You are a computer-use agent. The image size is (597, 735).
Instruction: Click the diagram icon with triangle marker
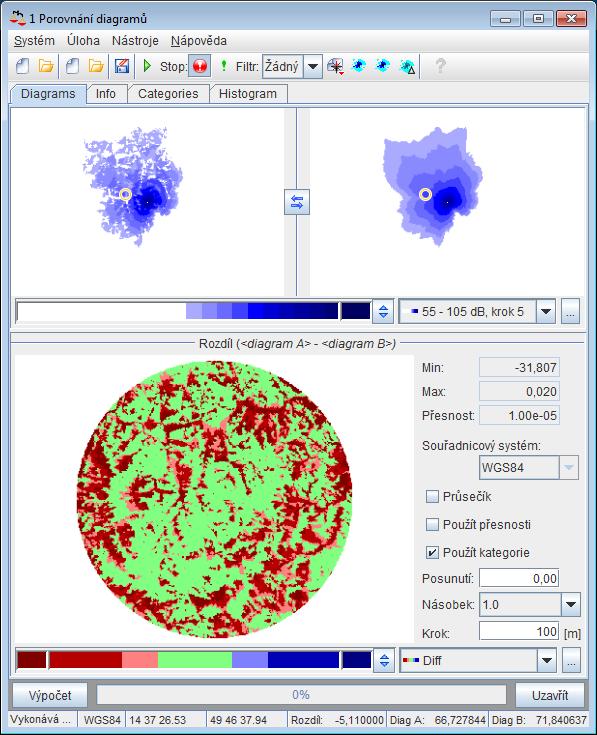pos(407,67)
